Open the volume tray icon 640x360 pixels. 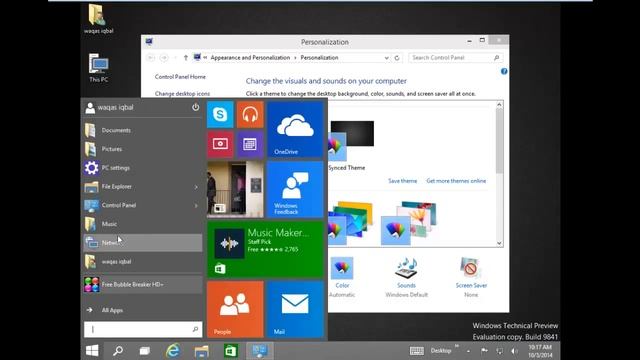tap(514, 351)
